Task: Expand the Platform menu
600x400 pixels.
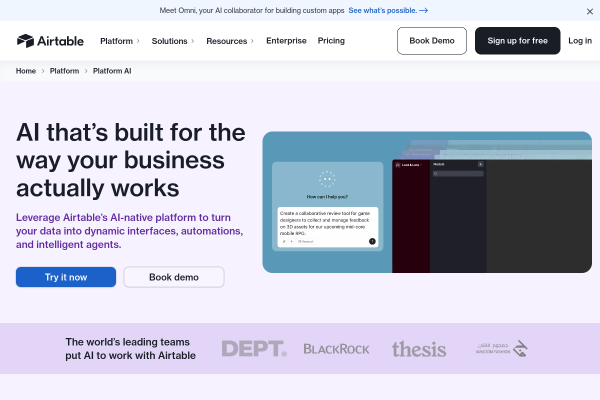Action: pos(120,41)
